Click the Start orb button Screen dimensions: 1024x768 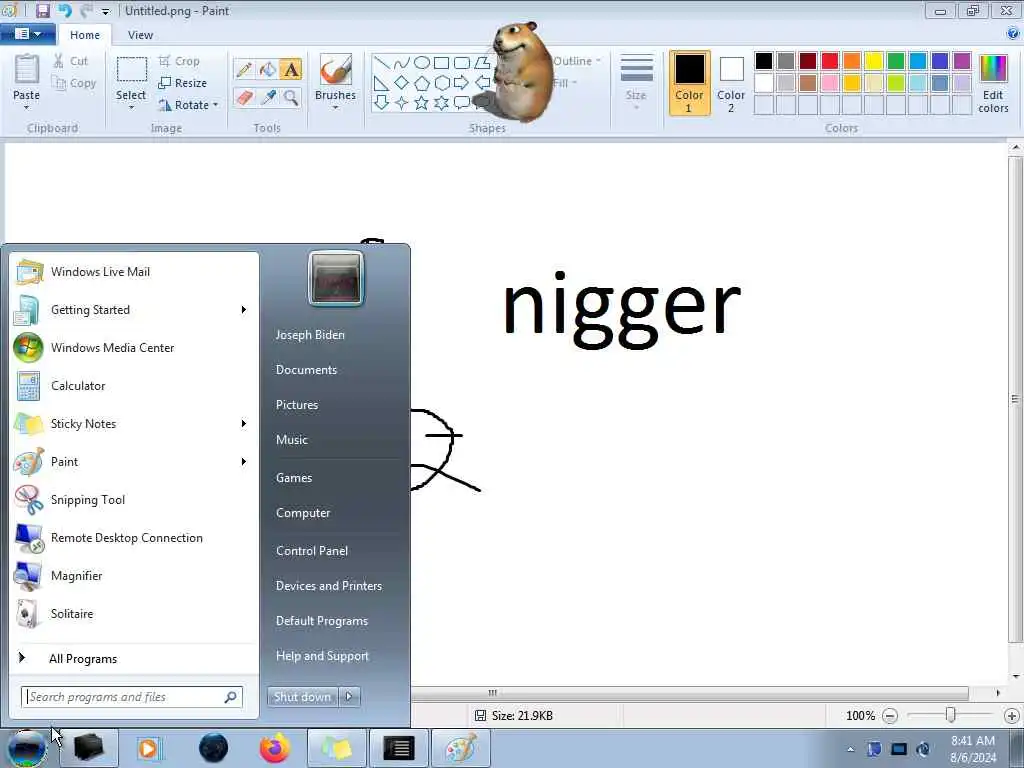click(x=27, y=748)
